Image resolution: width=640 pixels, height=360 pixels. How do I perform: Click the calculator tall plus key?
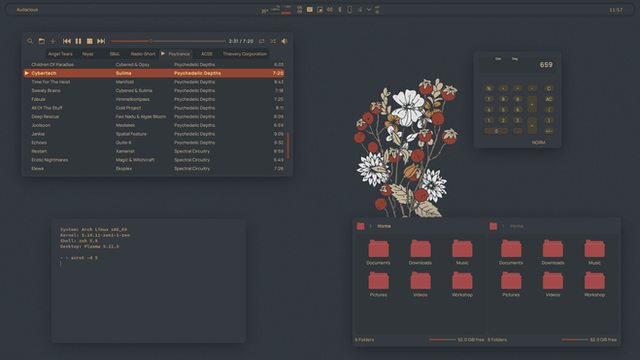point(532,104)
